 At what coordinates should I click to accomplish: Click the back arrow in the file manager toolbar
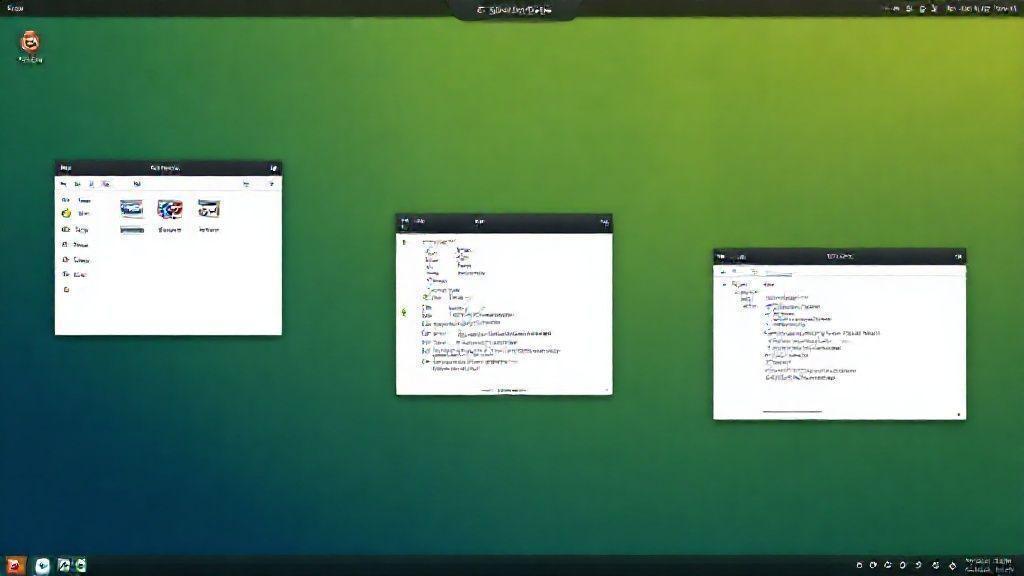click(63, 184)
